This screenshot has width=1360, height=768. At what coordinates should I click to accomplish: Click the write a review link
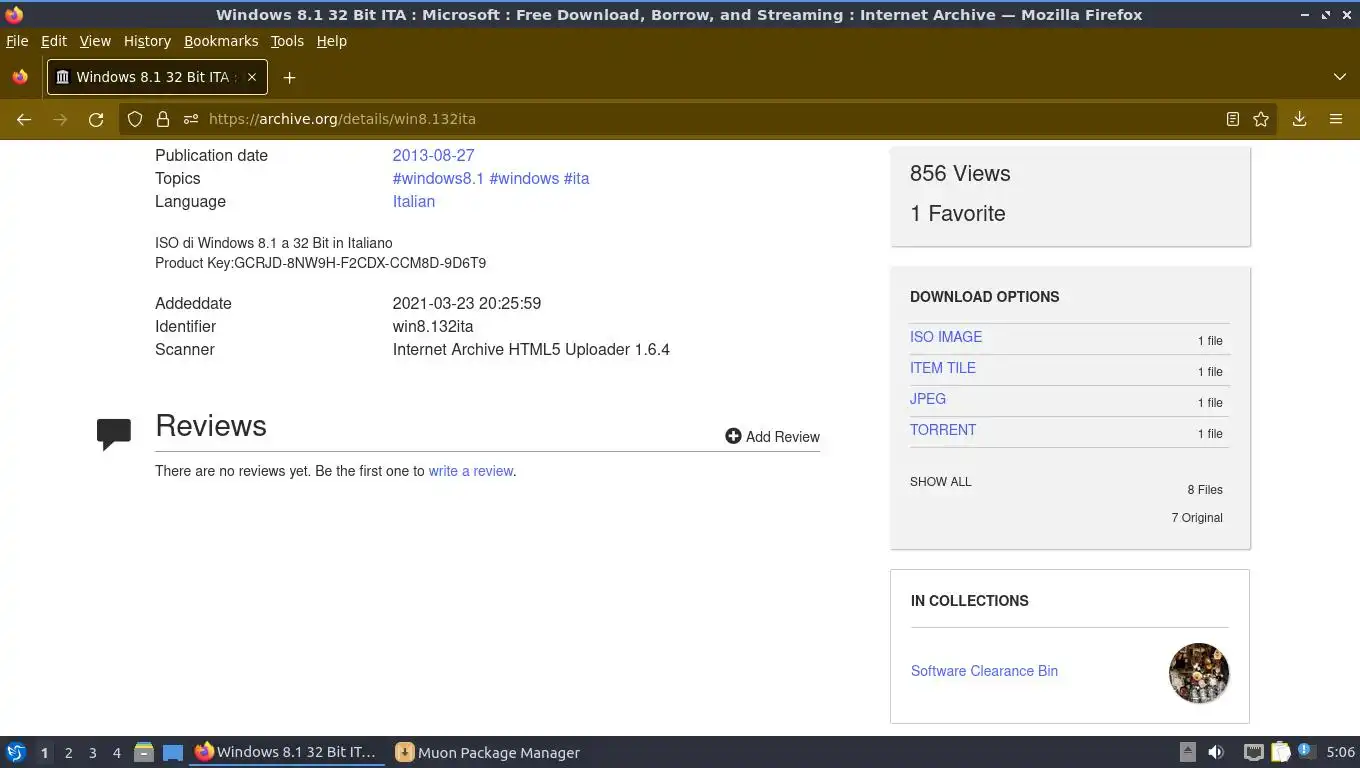(x=471, y=471)
